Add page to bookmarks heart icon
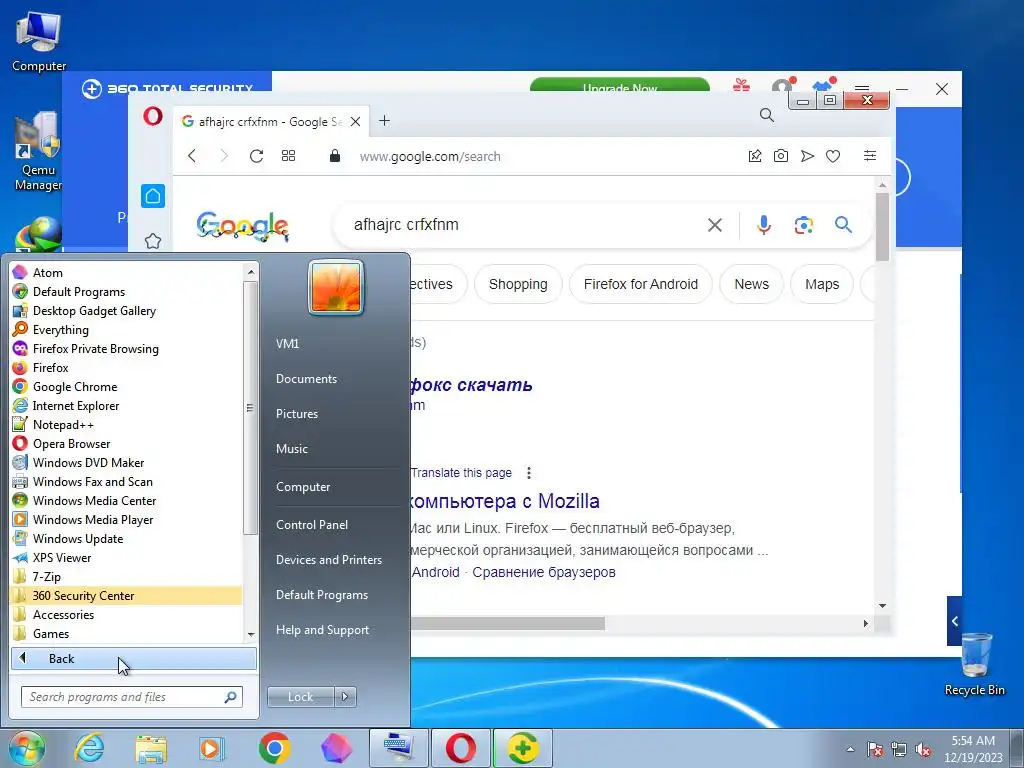Viewport: 1024px width, 768px height. click(833, 156)
